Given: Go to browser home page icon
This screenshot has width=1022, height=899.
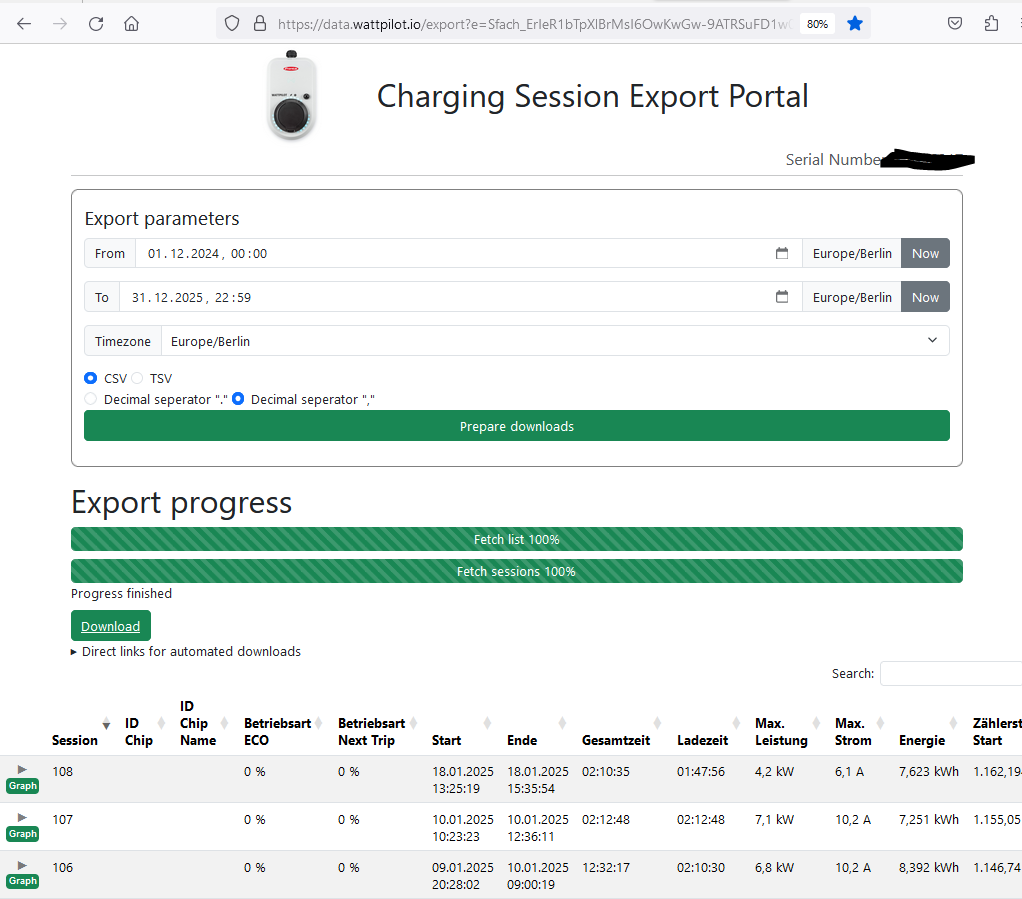Looking at the screenshot, I should 131,24.
